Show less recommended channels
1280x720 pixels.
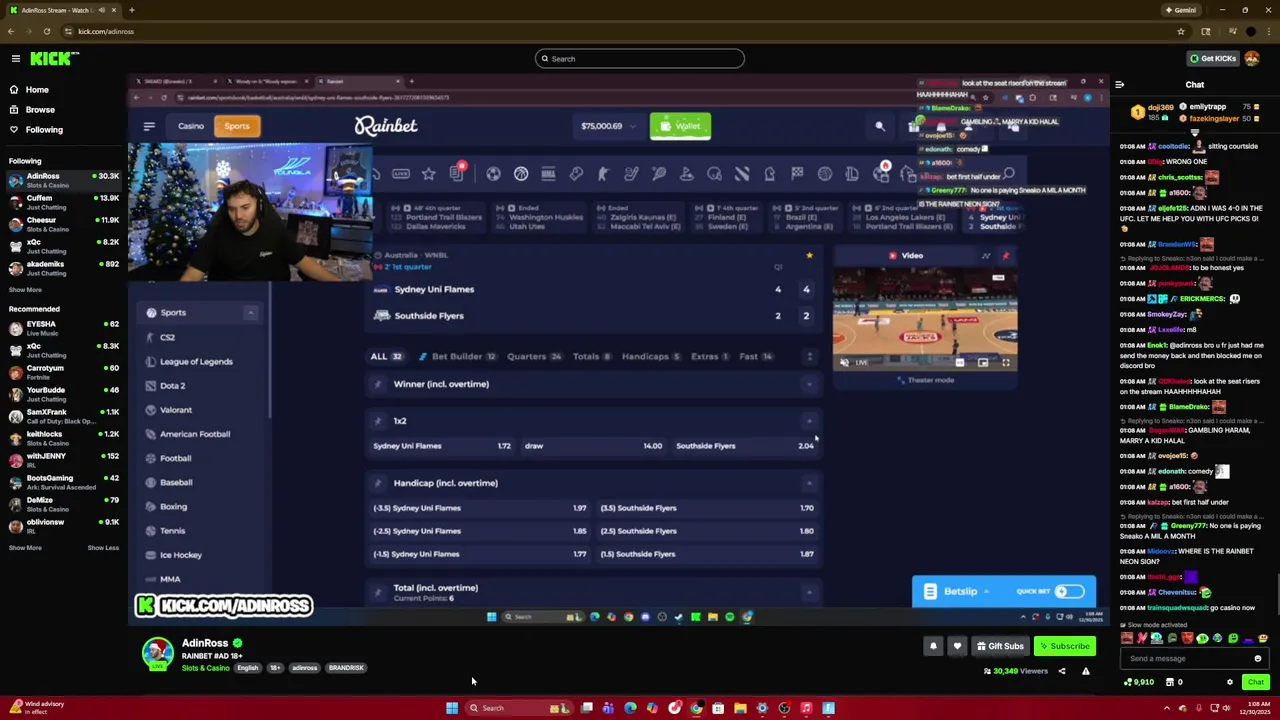pyautogui.click(x=103, y=548)
